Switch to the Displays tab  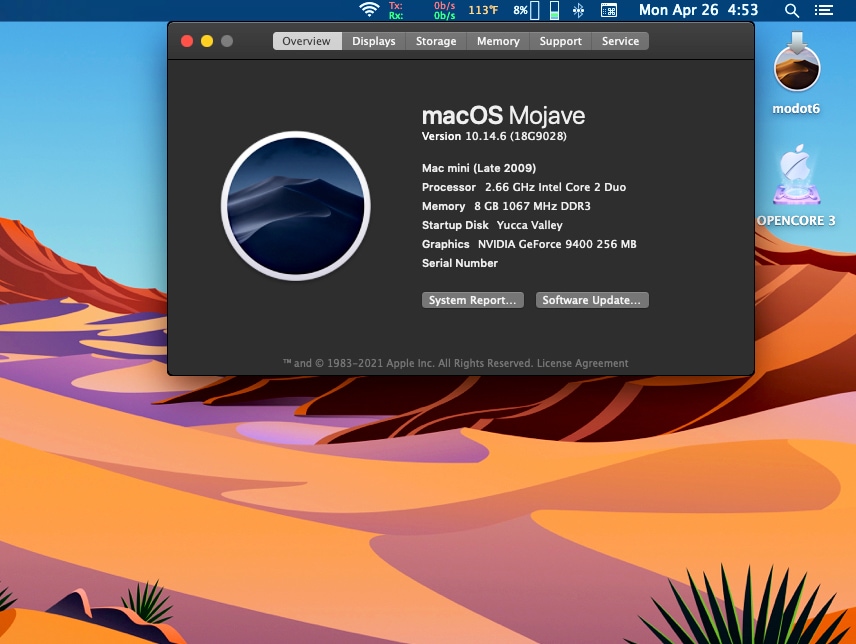[373, 41]
